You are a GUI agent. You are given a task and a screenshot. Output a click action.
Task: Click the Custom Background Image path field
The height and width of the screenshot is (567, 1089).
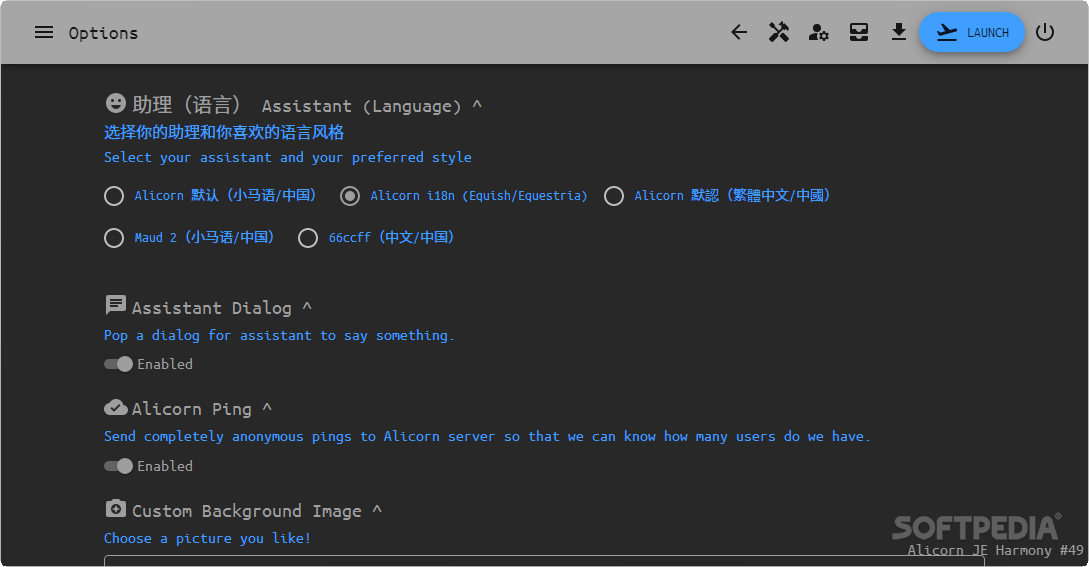[x=544, y=560]
